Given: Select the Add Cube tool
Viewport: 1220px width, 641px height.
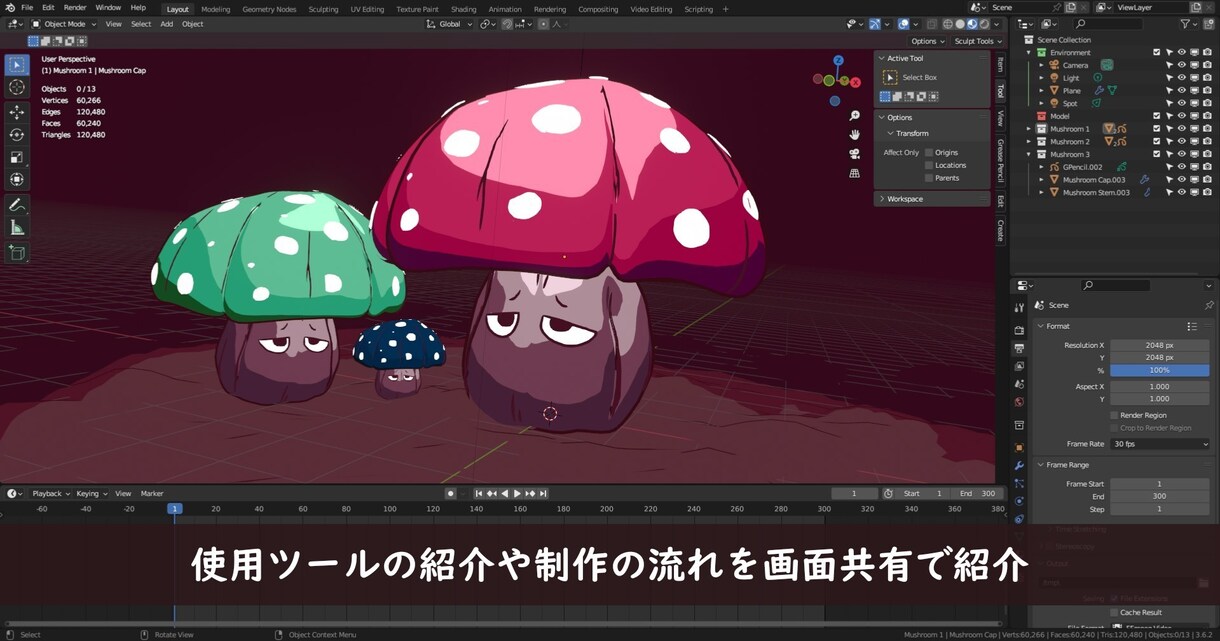Looking at the screenshot, I should pos(17,253).
